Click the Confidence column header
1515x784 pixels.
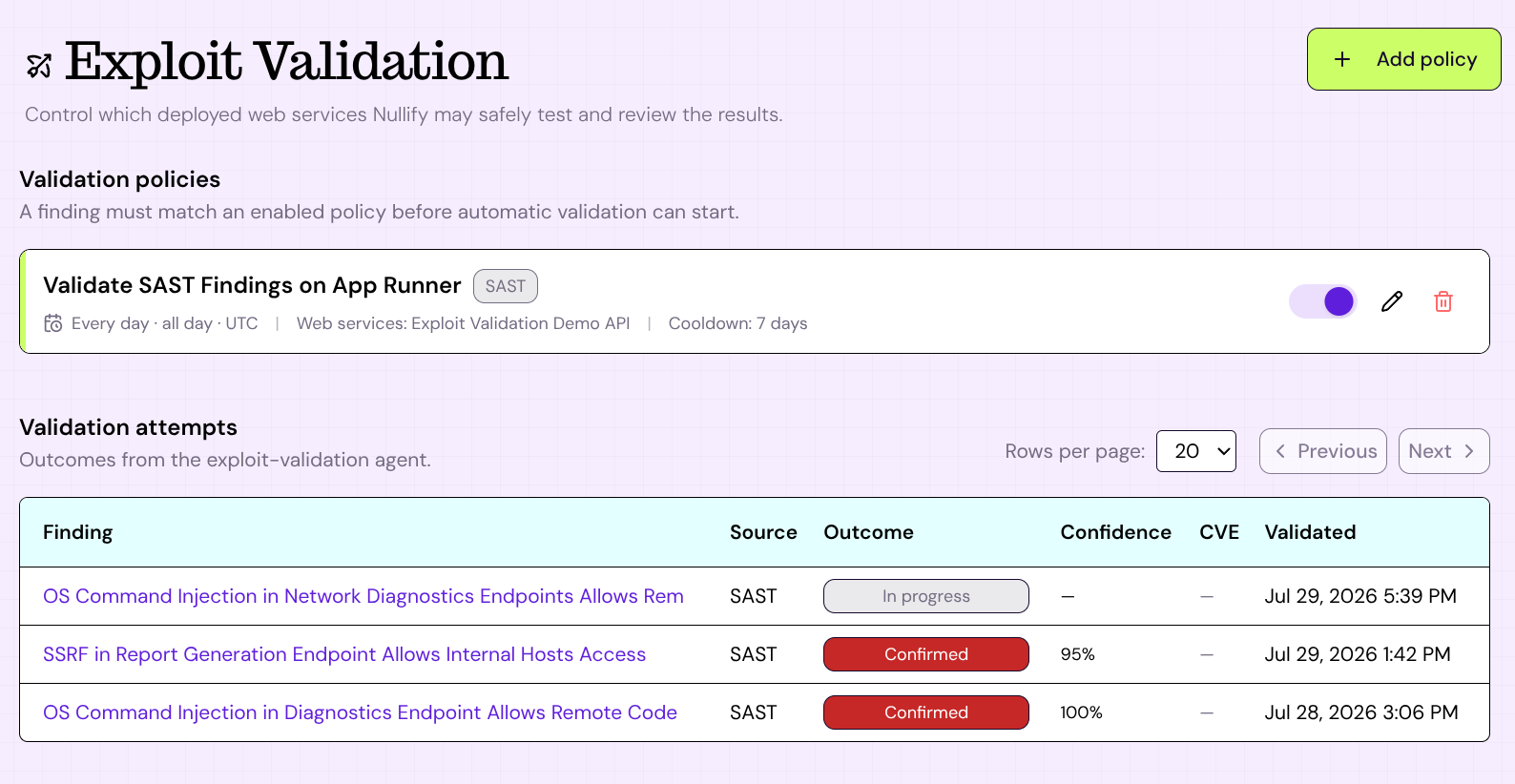tap(1116, 532)
